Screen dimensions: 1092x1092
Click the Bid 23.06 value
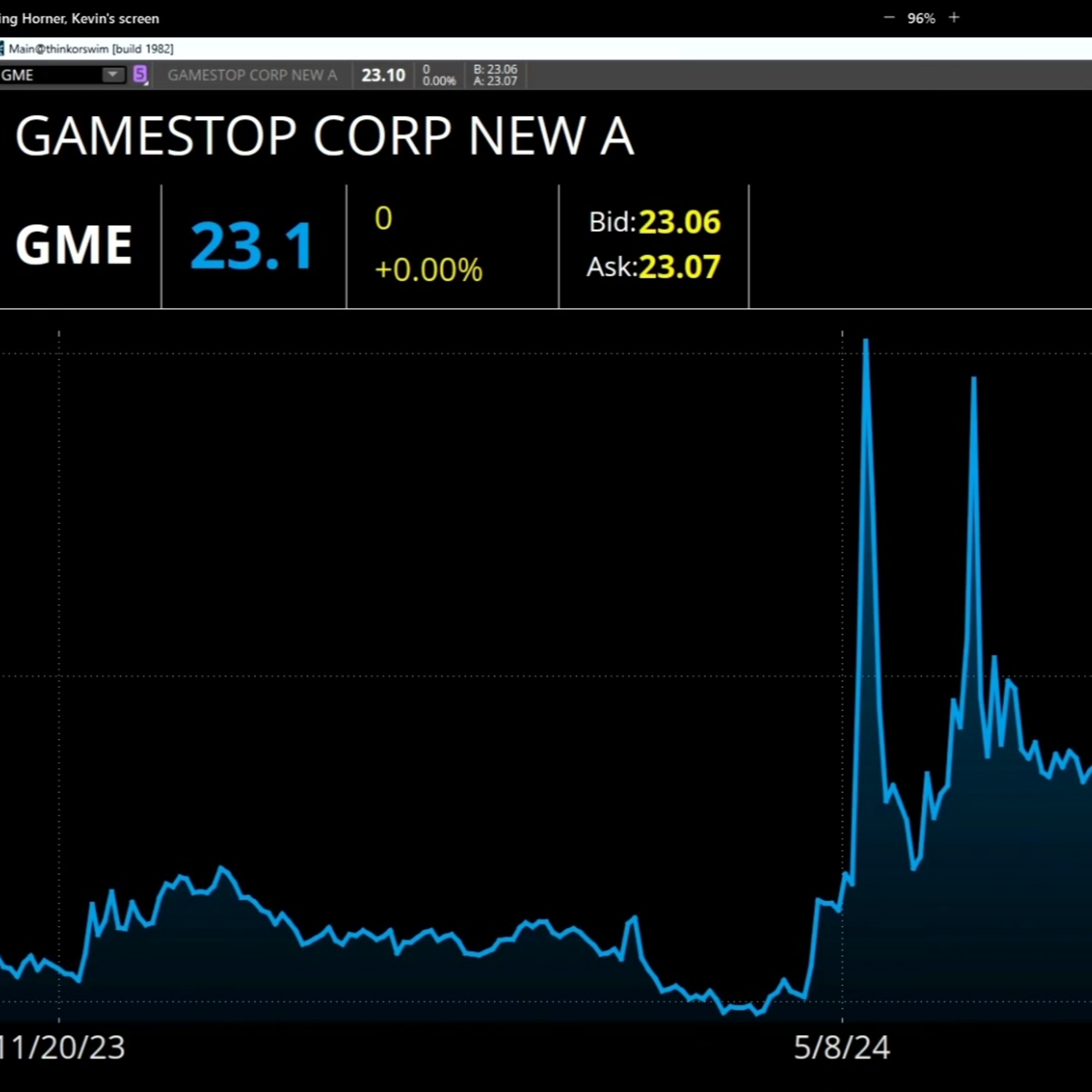[680, 222]
